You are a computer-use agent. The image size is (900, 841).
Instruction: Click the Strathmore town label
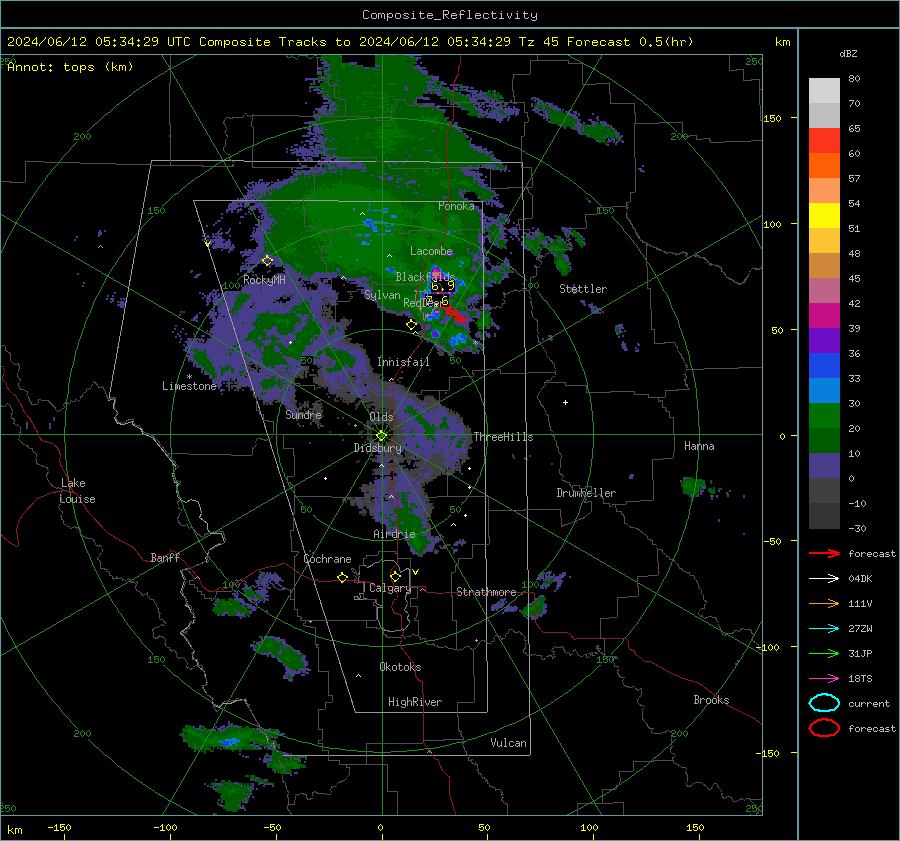[486, 592]
